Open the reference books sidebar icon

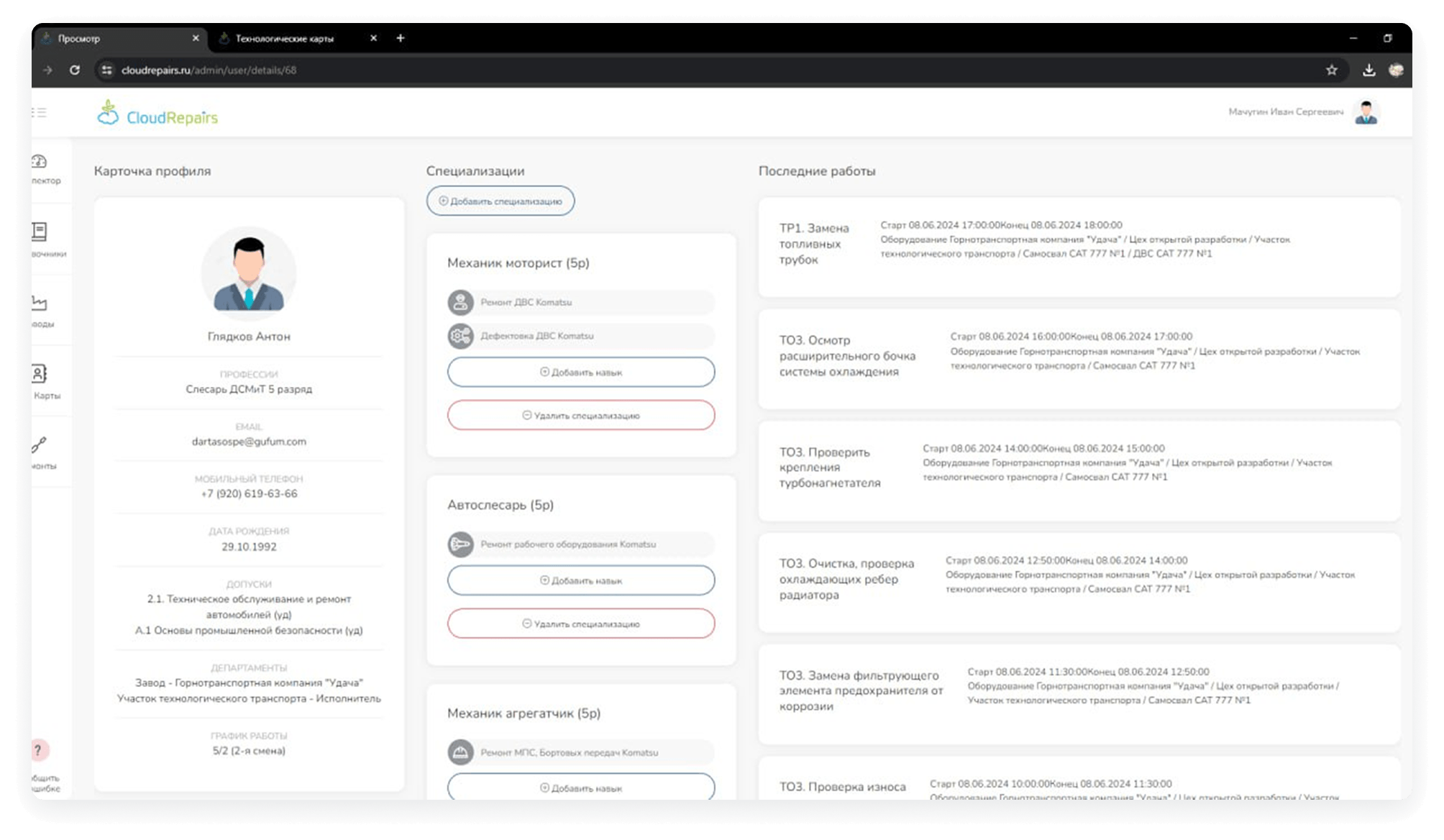point(40,232)
